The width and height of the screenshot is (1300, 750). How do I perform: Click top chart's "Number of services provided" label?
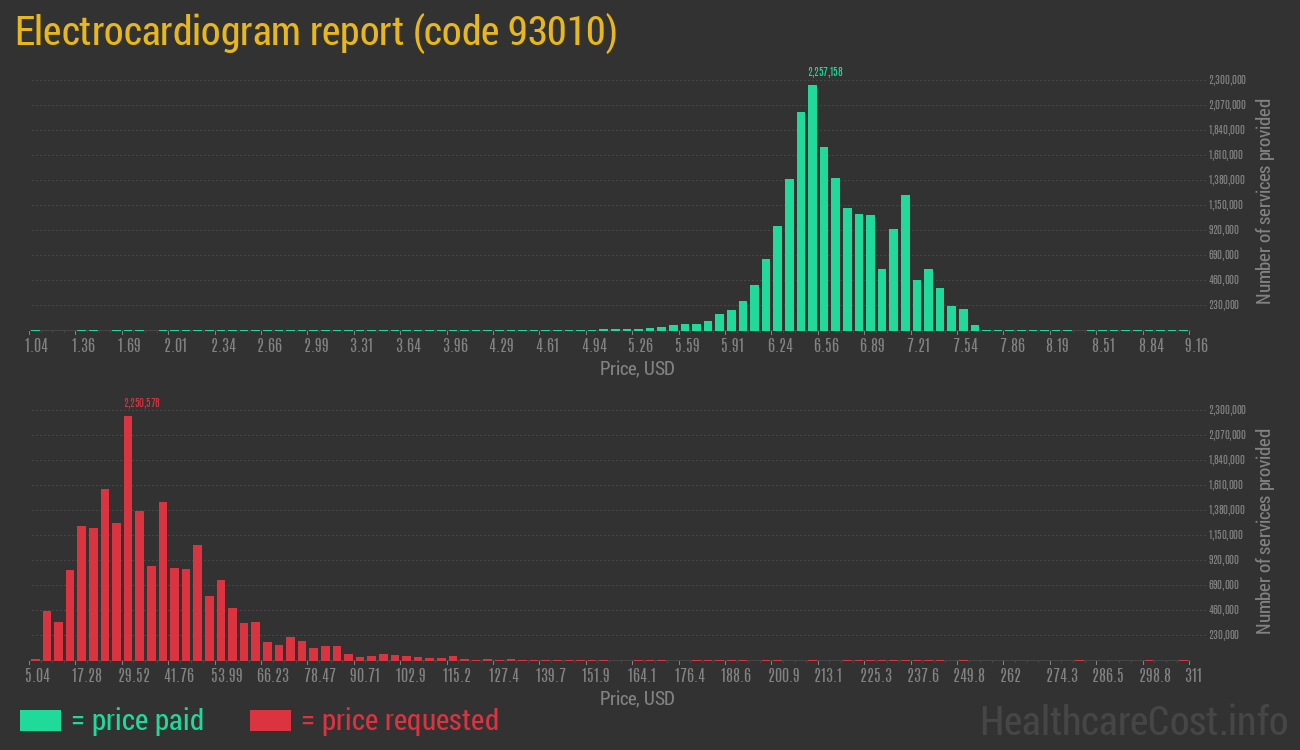click(1264, 202)
